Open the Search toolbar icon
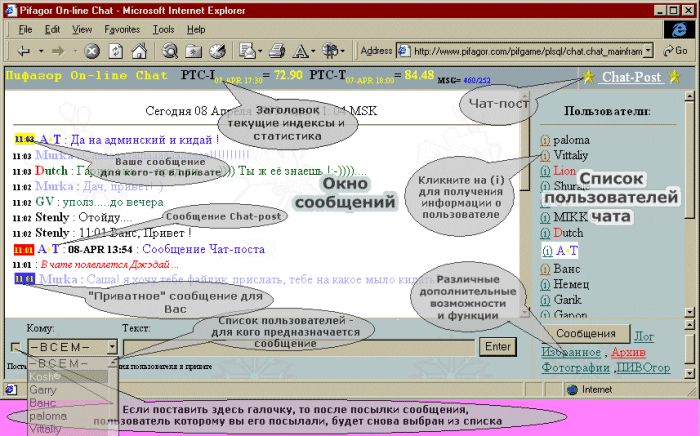The height and width of the screenshot is (436, 700). pyautogui.click(x=170, y=51)
